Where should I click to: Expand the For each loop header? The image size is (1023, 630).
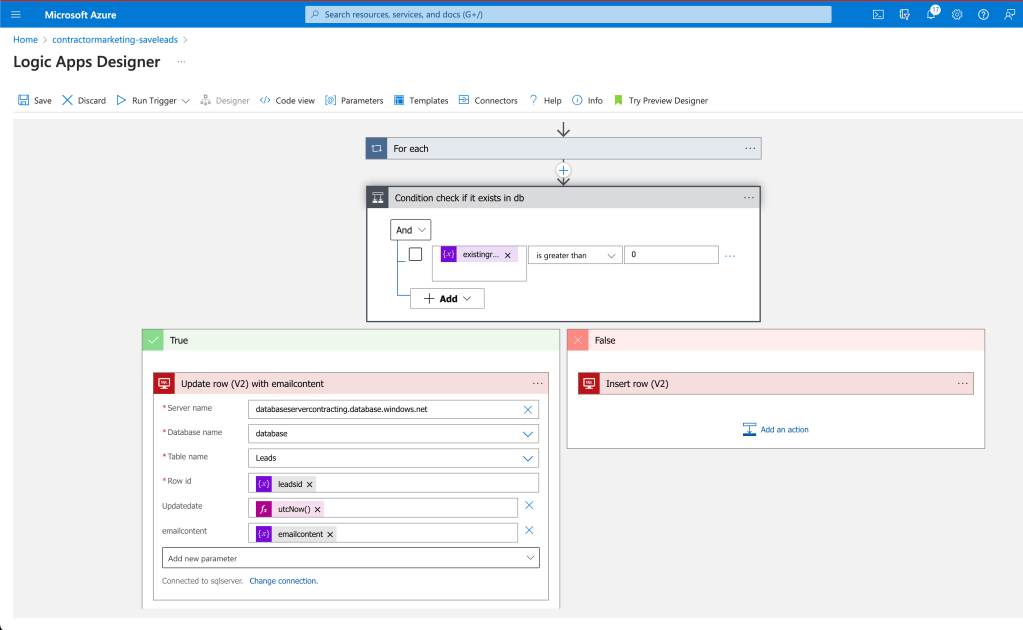click(x=563, y=149)
